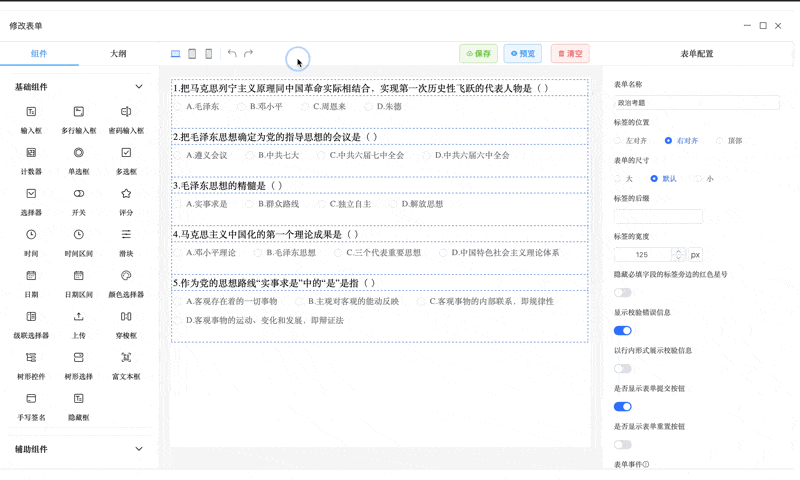
Task: Select the 富文本框 rich text component
Action: click(126, 358)
